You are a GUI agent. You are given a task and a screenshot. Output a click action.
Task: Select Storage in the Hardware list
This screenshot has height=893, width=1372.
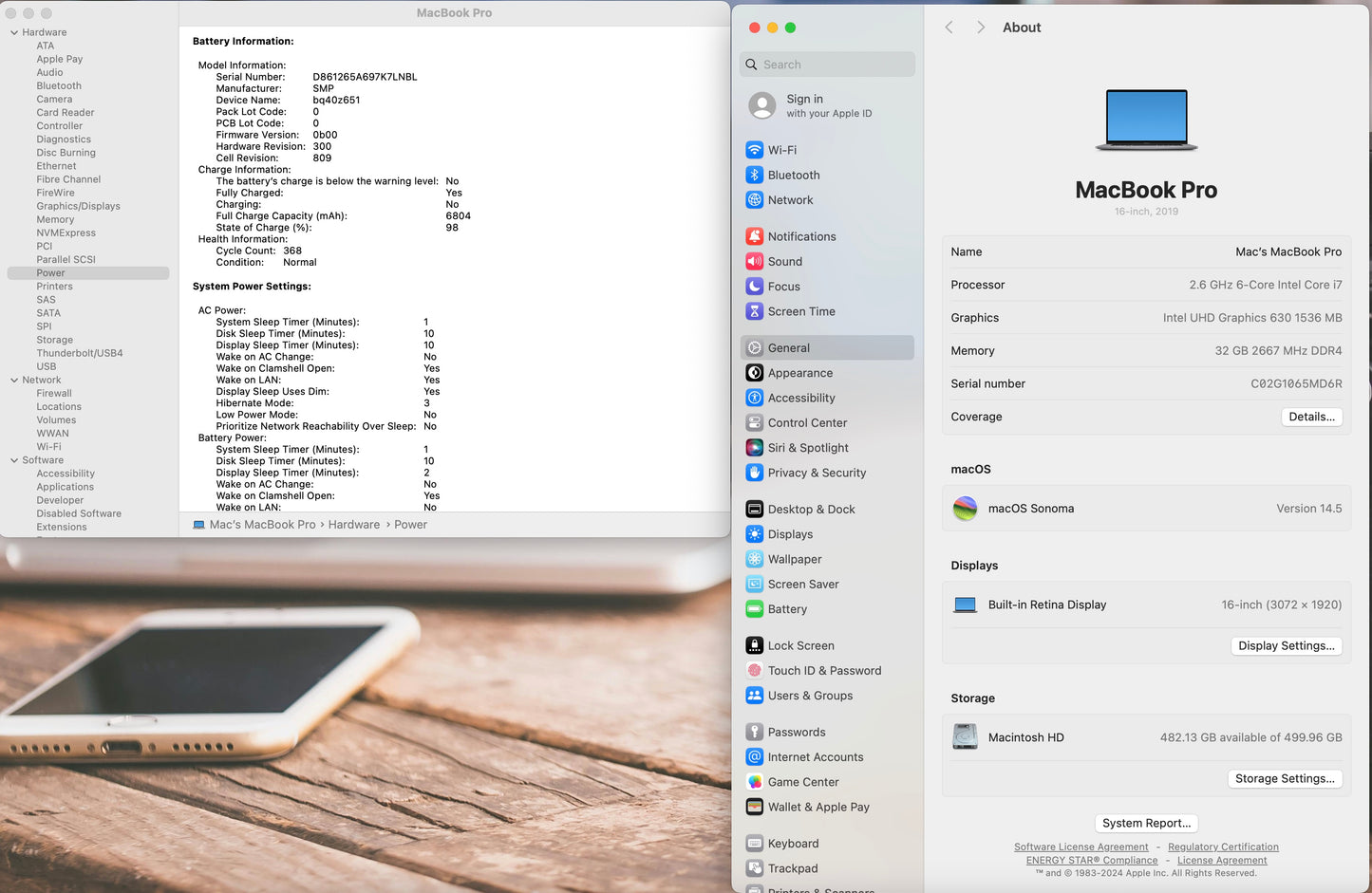[54, 340]
